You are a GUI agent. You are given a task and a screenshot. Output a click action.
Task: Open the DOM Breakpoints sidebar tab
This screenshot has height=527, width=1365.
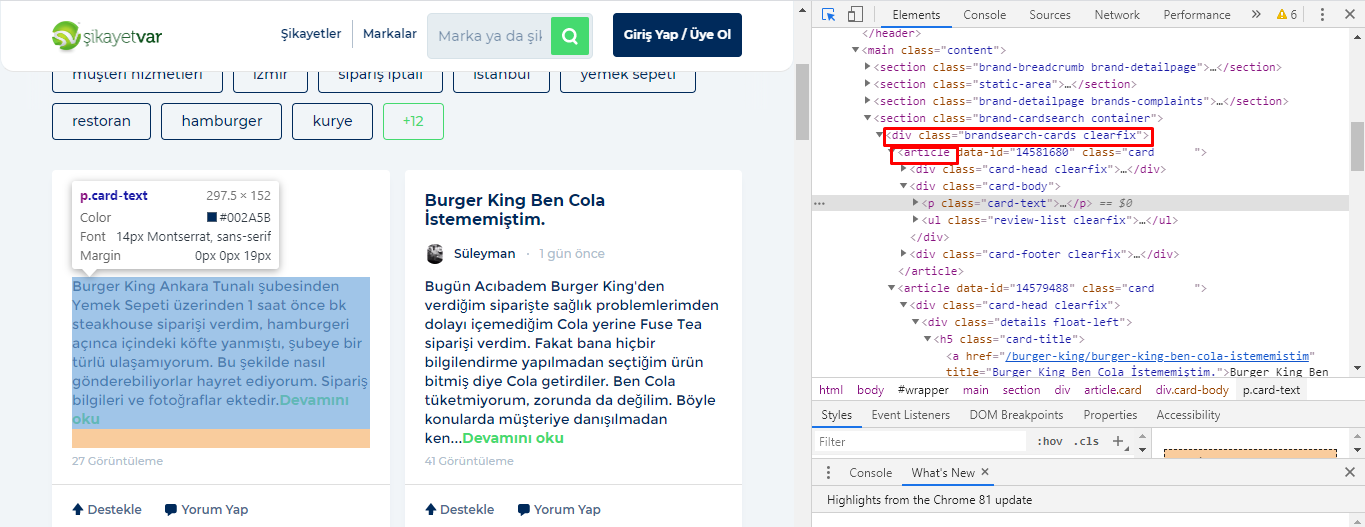click(x=1016, y=415)
